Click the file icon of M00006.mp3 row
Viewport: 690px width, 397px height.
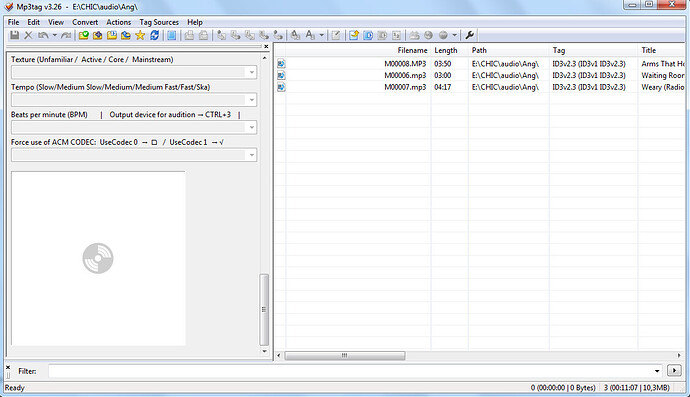pos(281,75)
